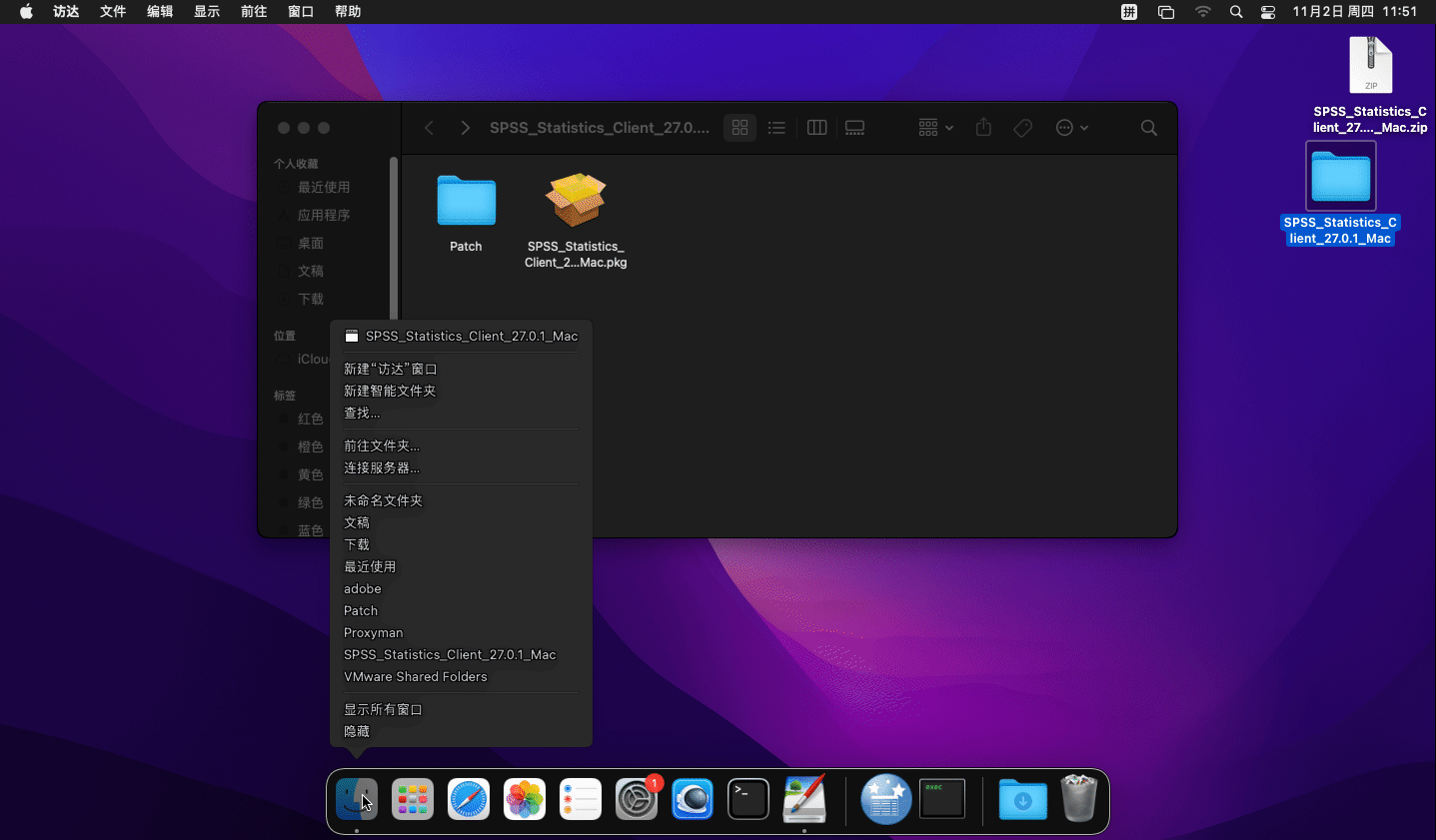Open the group-by dropdown in Finder toolbar
The image size is (1436, 840).
[x=936, y=128]
